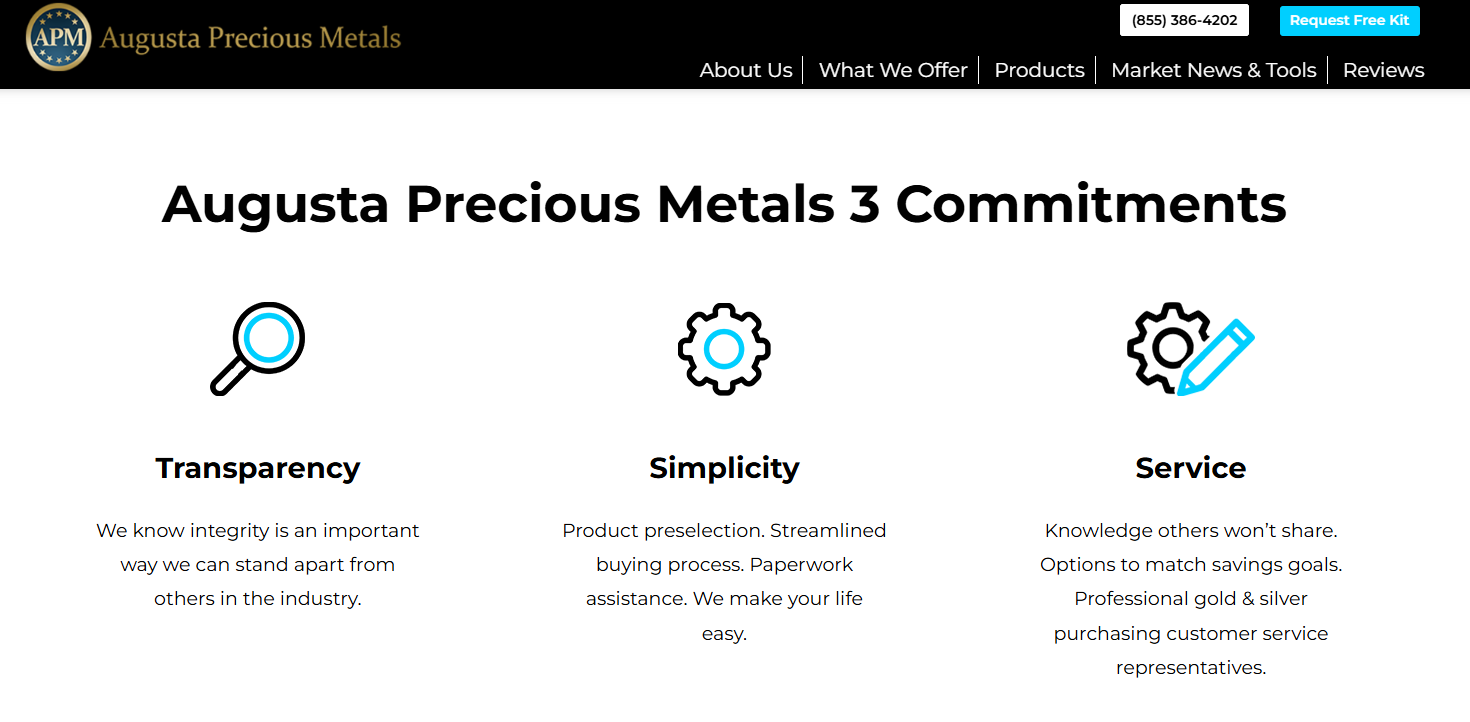Screen dimensions: 1470x722
Task: Open the About Us menu
Action: point(746,70)
